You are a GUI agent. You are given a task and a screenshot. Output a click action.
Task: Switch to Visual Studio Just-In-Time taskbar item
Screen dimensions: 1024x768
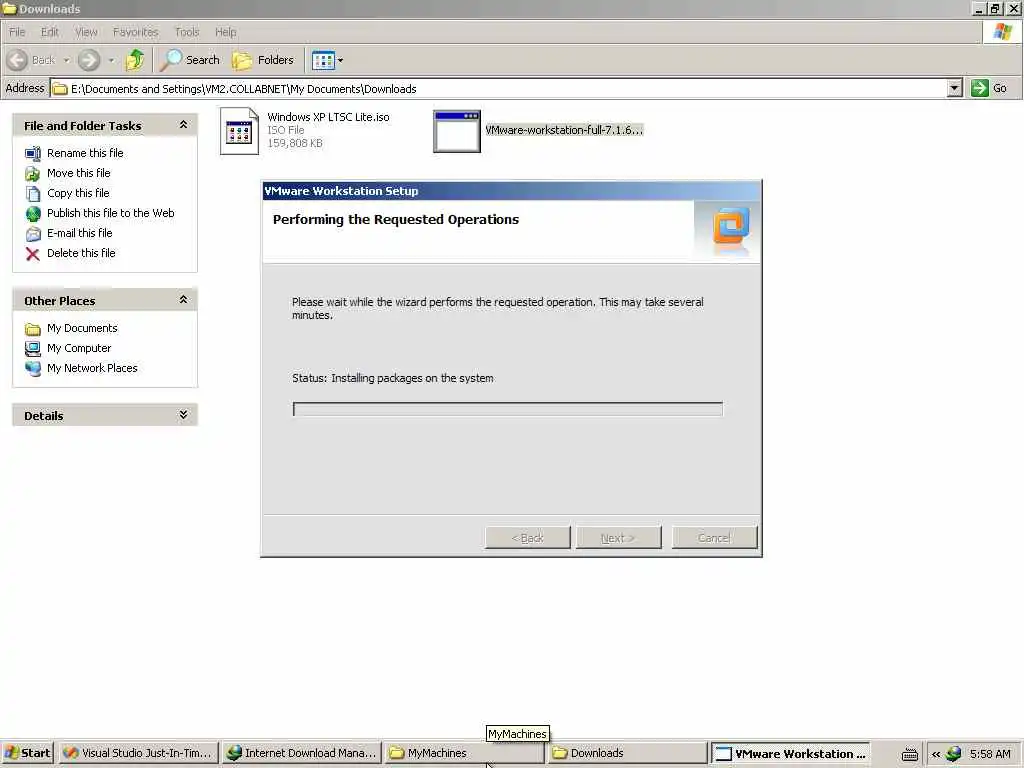click(137, 753)
